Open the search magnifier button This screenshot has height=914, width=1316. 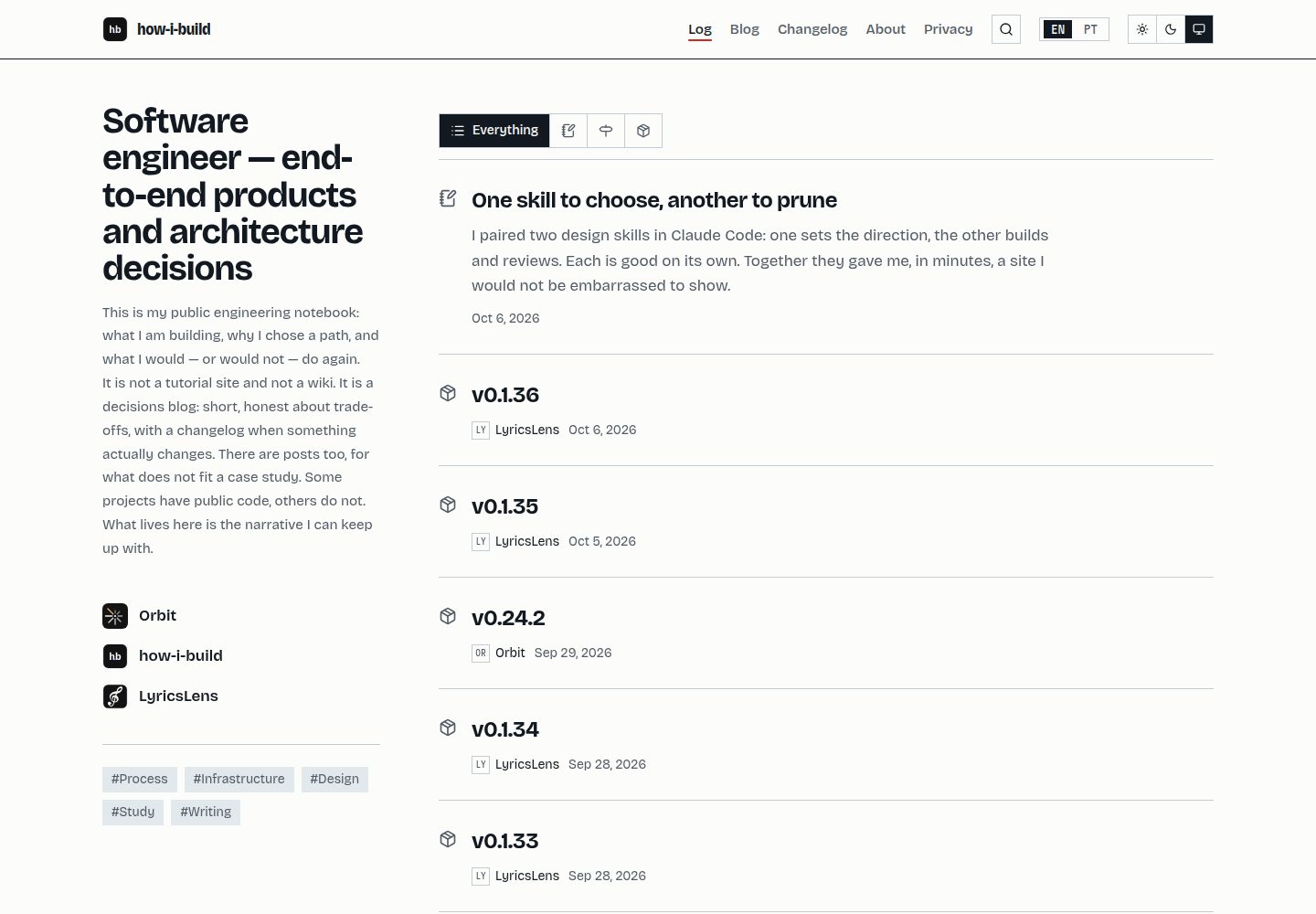1006,29
